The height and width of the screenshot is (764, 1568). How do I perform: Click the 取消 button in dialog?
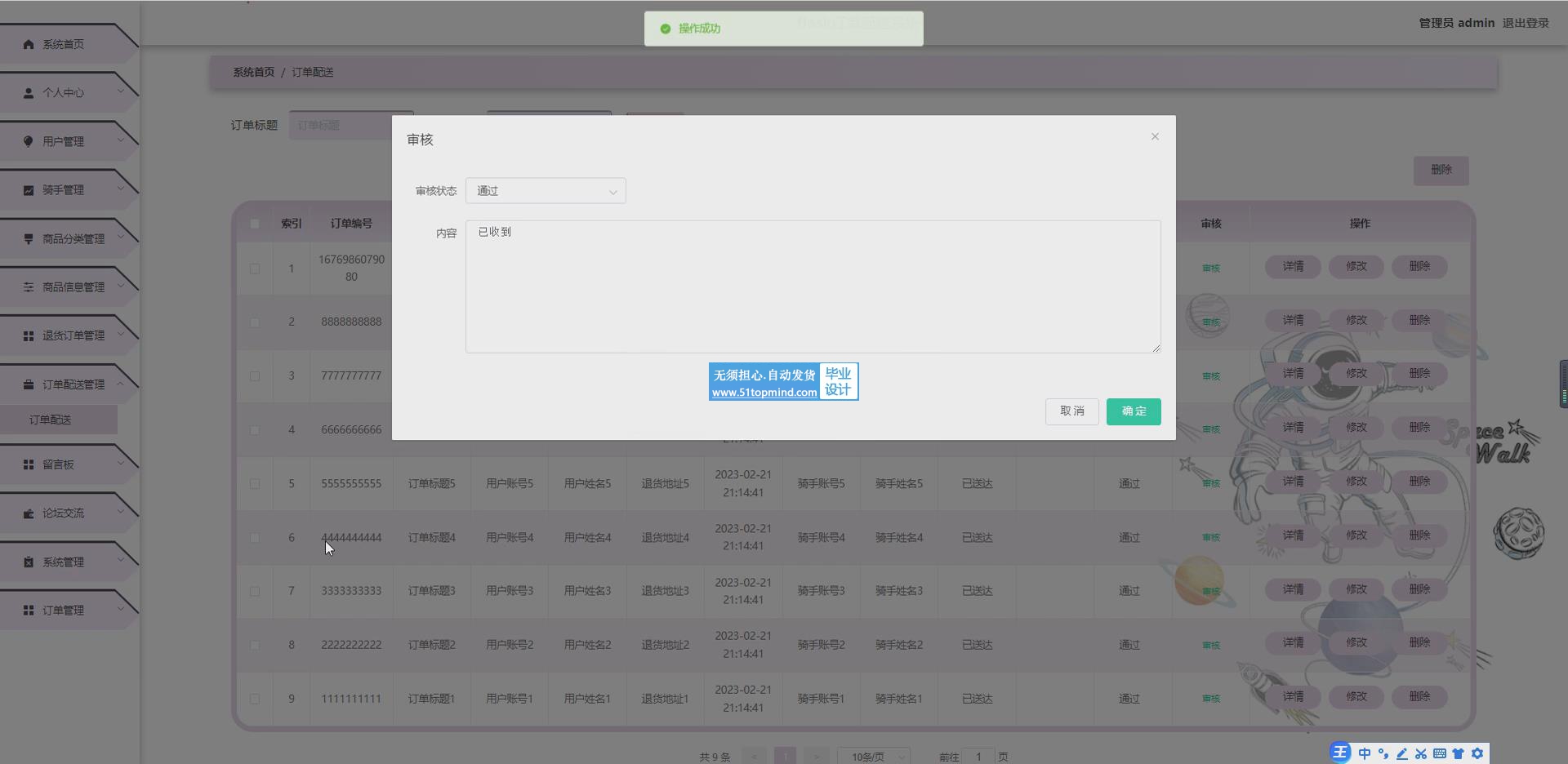[1072, 411]
